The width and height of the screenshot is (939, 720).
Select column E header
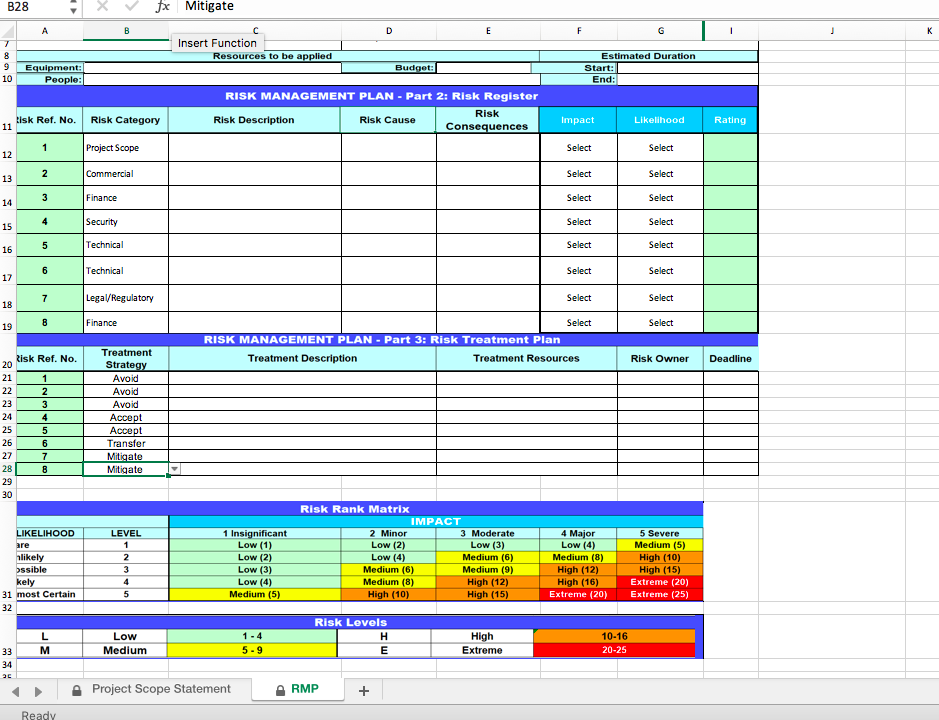tap(488, 31)
